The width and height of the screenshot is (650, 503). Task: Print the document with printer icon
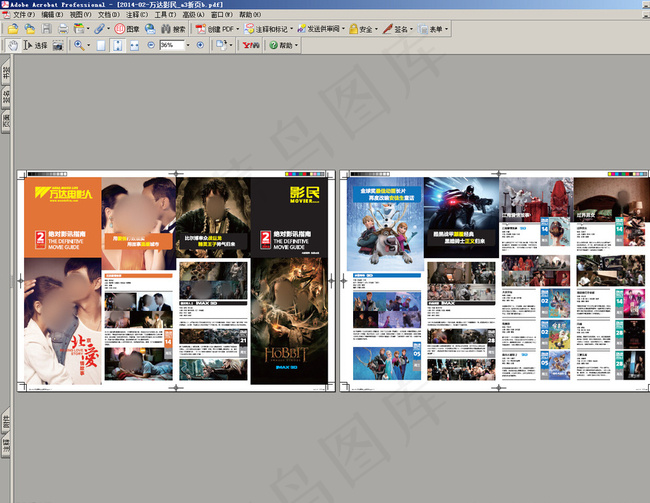tap(63, 29)
